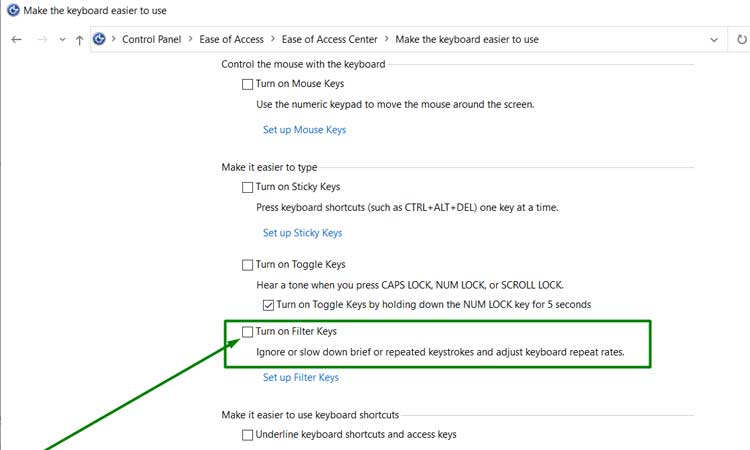Open the chevron after Ease of Access Center

pyautogui.click(x=386, y=39)
